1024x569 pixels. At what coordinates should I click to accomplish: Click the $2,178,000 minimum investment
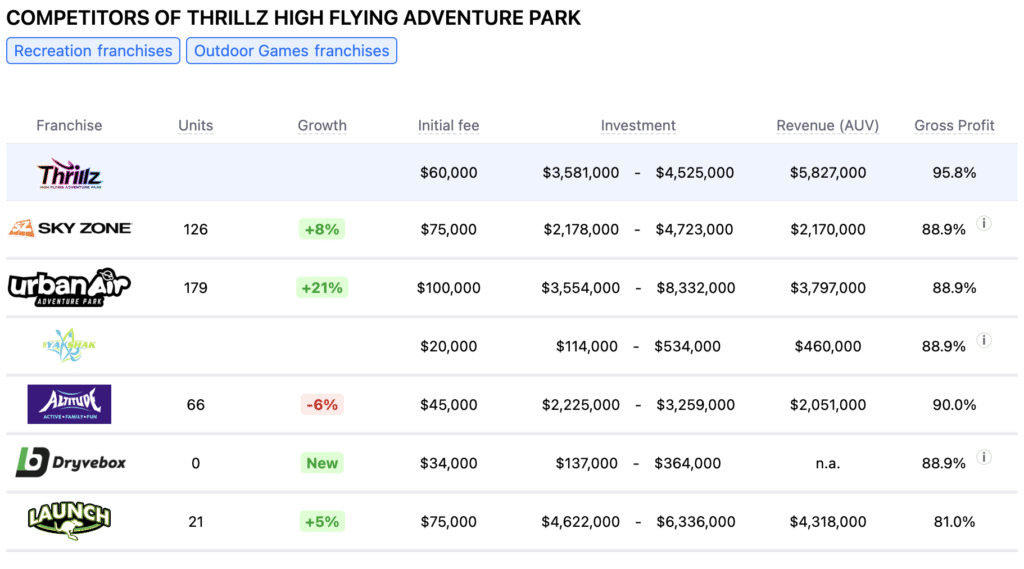581,229
